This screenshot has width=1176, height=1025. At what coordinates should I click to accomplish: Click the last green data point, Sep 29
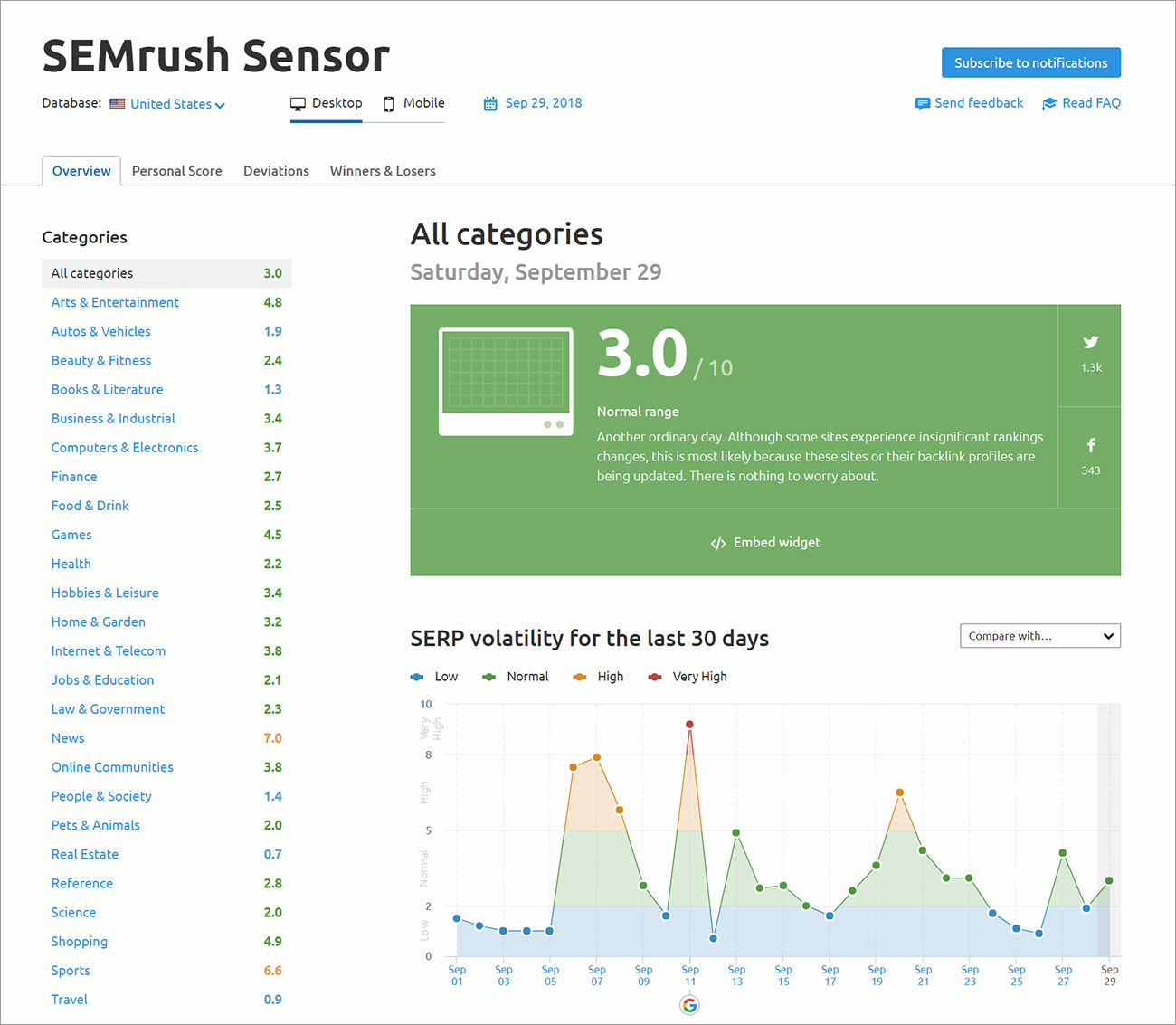pyautogui.click(x=1109, y=880)
